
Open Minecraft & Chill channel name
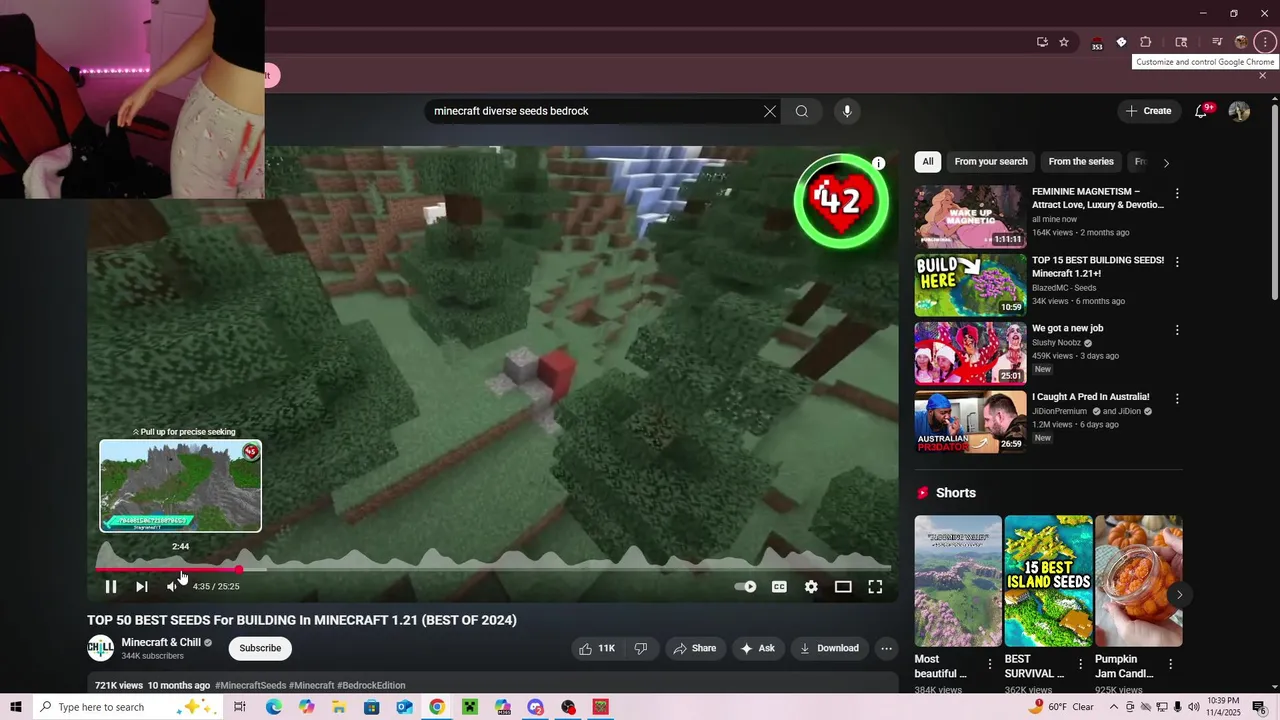point(161,642)
